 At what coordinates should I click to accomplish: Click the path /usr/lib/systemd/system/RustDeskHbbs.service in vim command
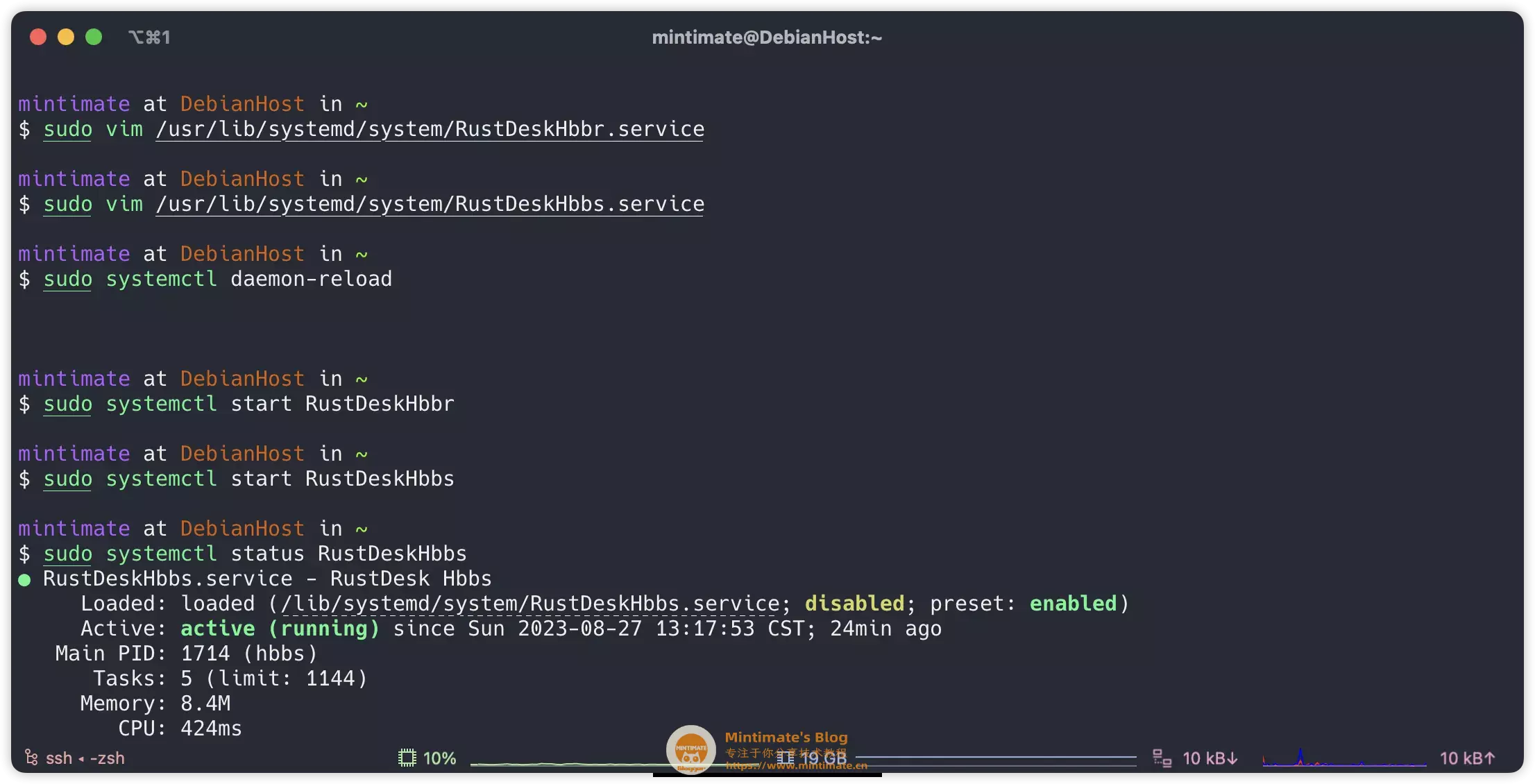click(430, 204)
